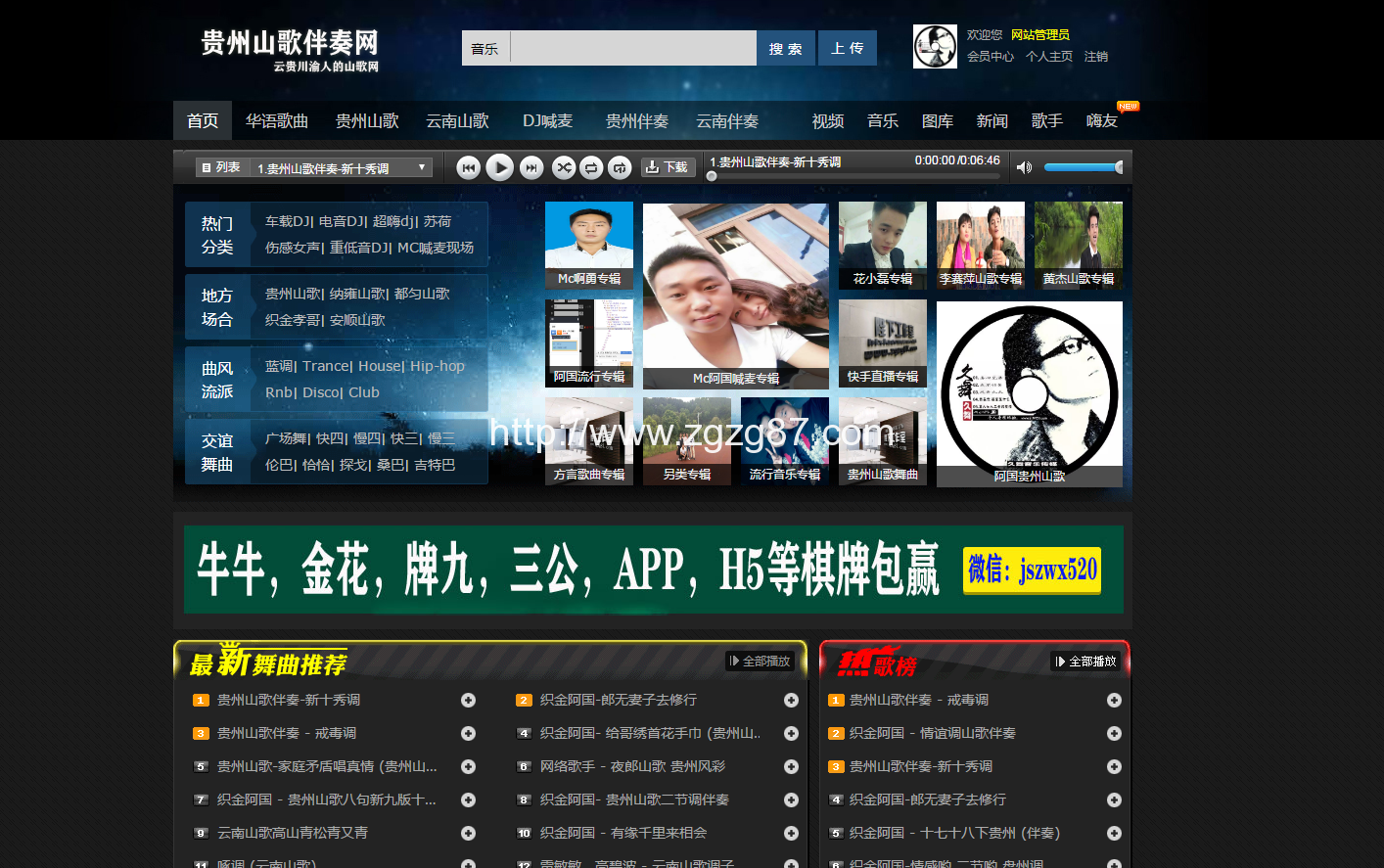
Task: Click the 上传 upload button
Action: point(847,48)
